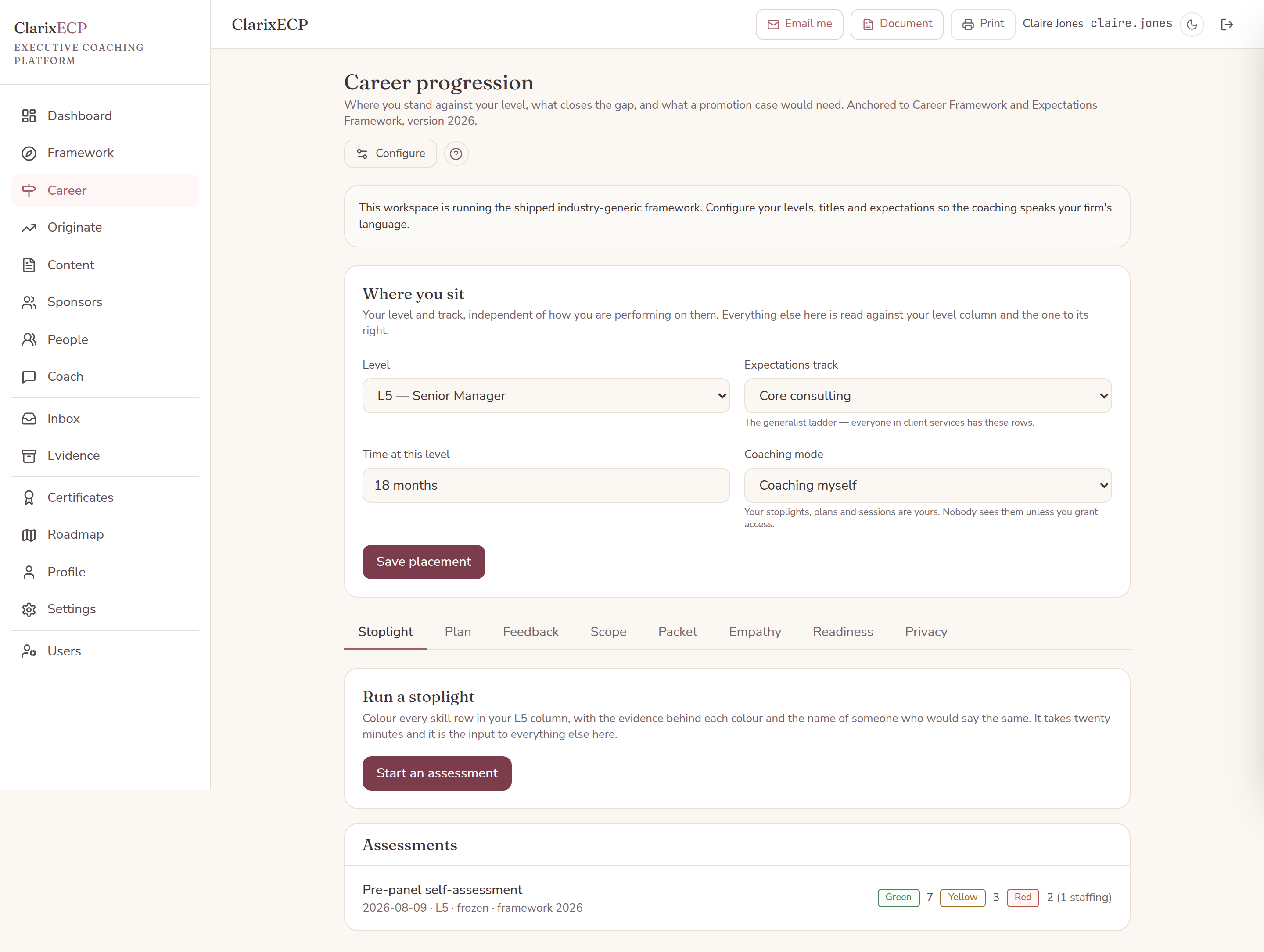Image resolution: width=1264 pixels, height=952 pixels.
Task: Click the Framework compass icon
Action: click(x=29, y=153)
